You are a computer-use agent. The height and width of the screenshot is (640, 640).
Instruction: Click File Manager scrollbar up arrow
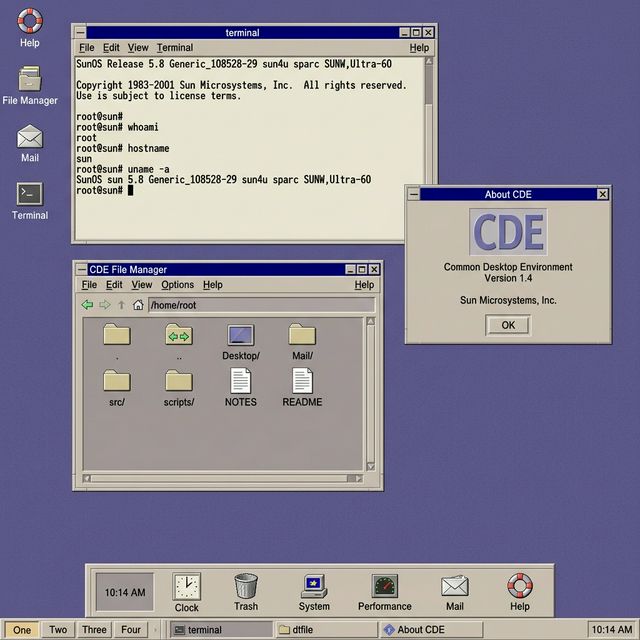point(370,321)
